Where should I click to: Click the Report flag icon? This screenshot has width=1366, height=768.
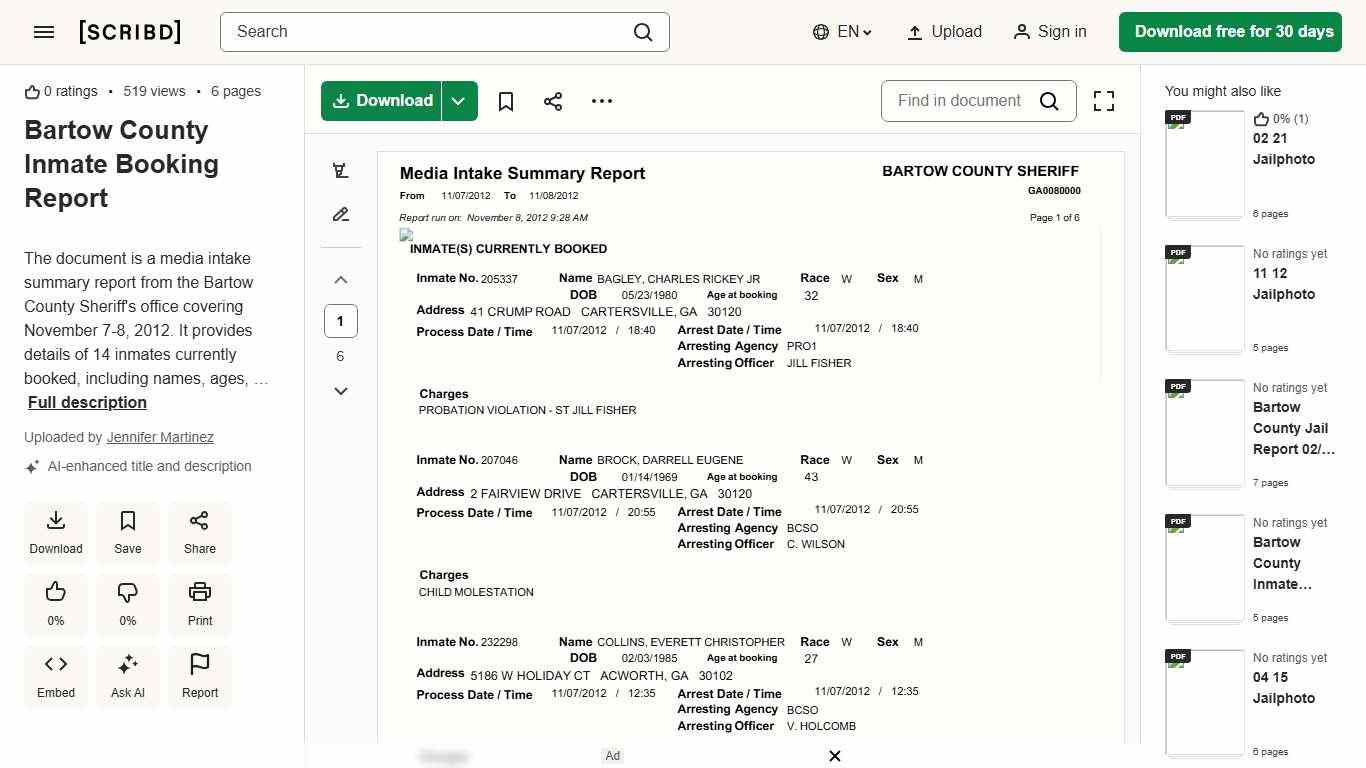[199, 676]
